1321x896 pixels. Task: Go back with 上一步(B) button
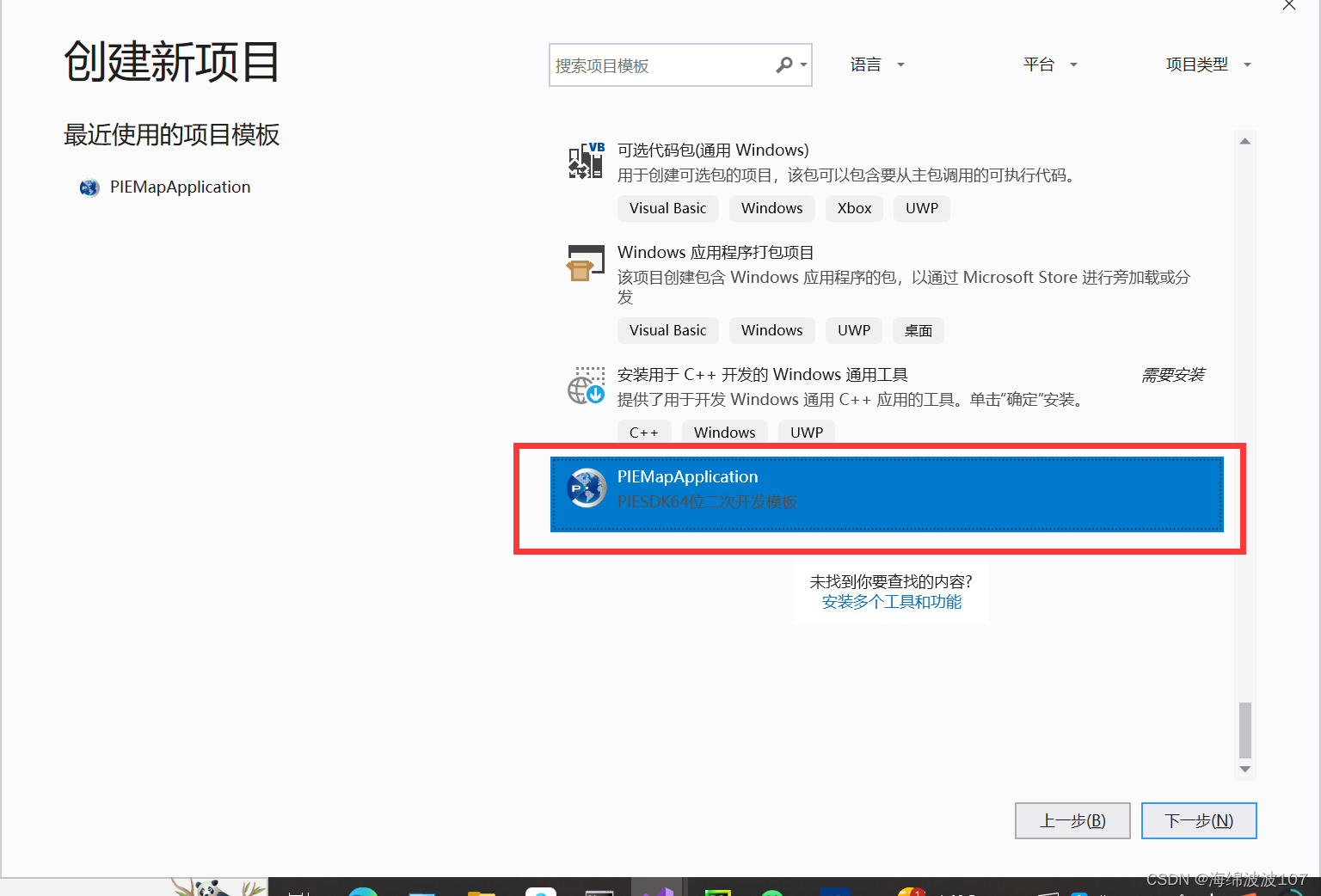(1072, 820)
